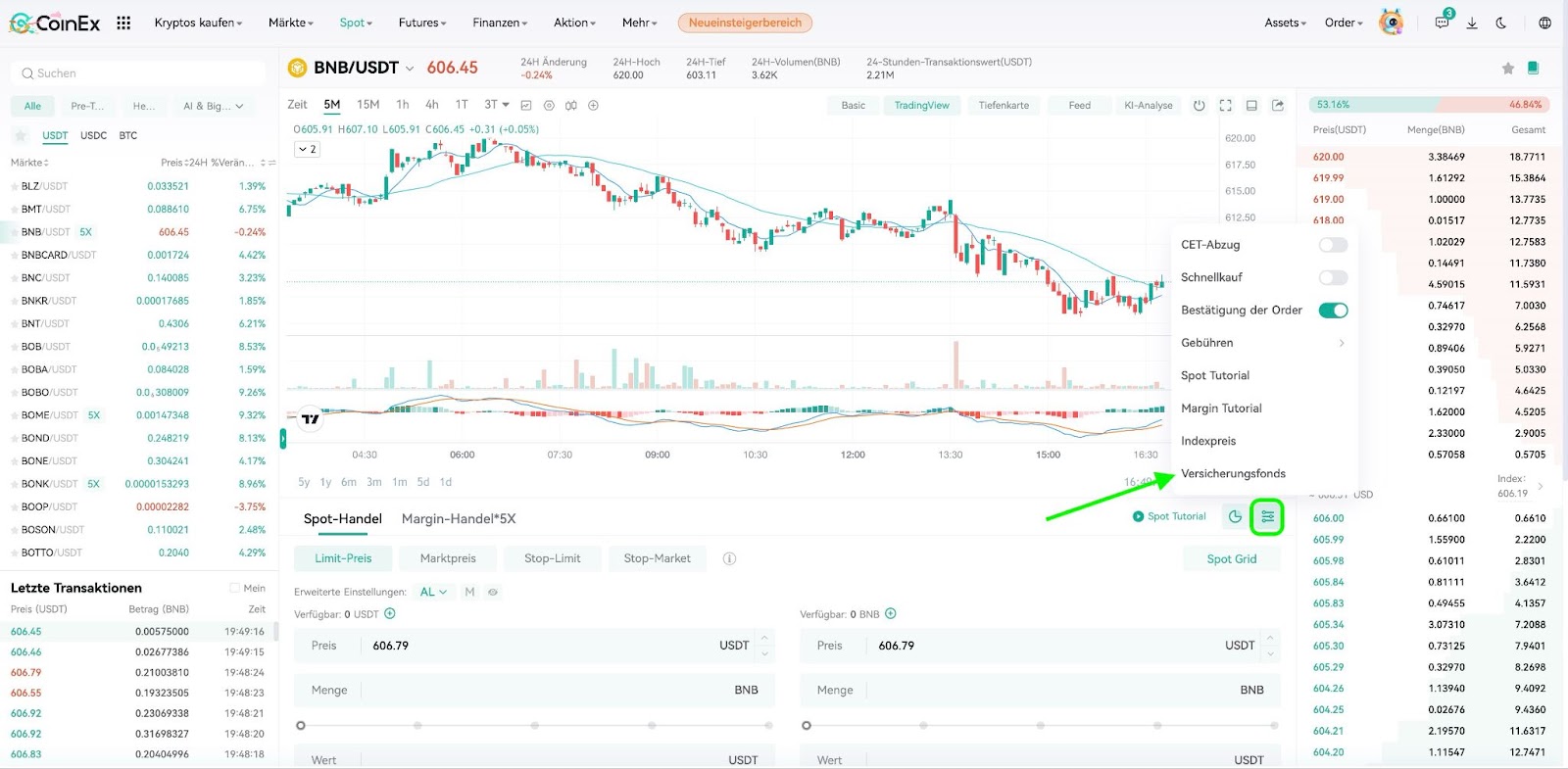
Task: Click the Suchen search field
Action: point(138,73)
